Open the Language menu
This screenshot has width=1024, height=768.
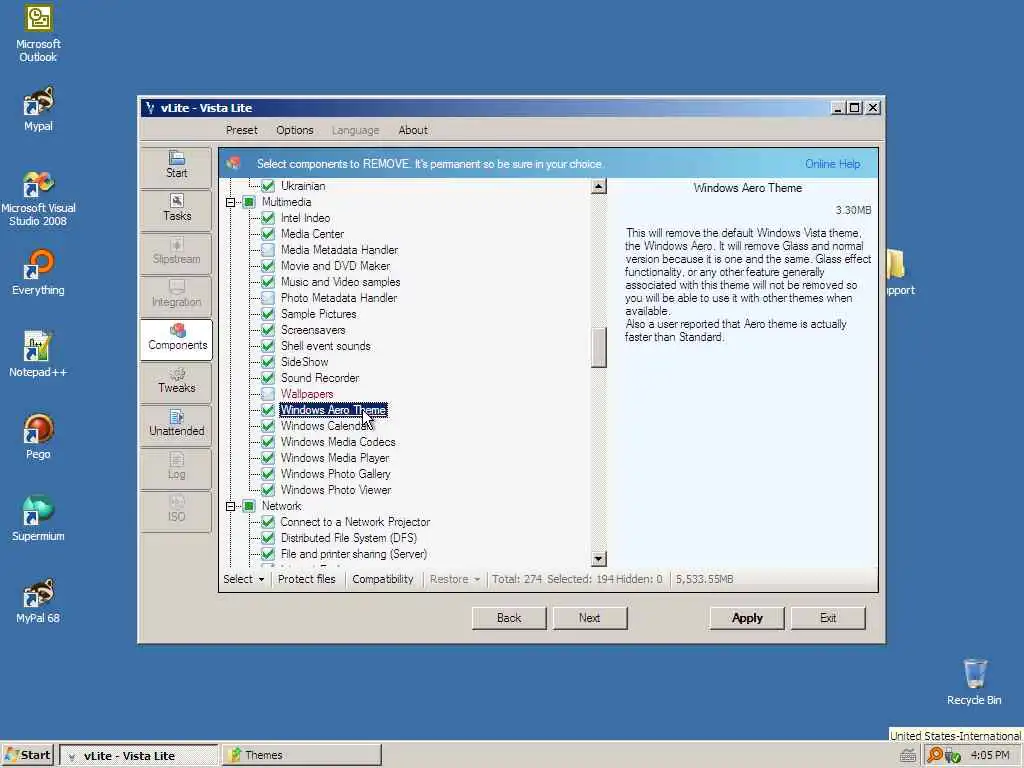[355, 130]
